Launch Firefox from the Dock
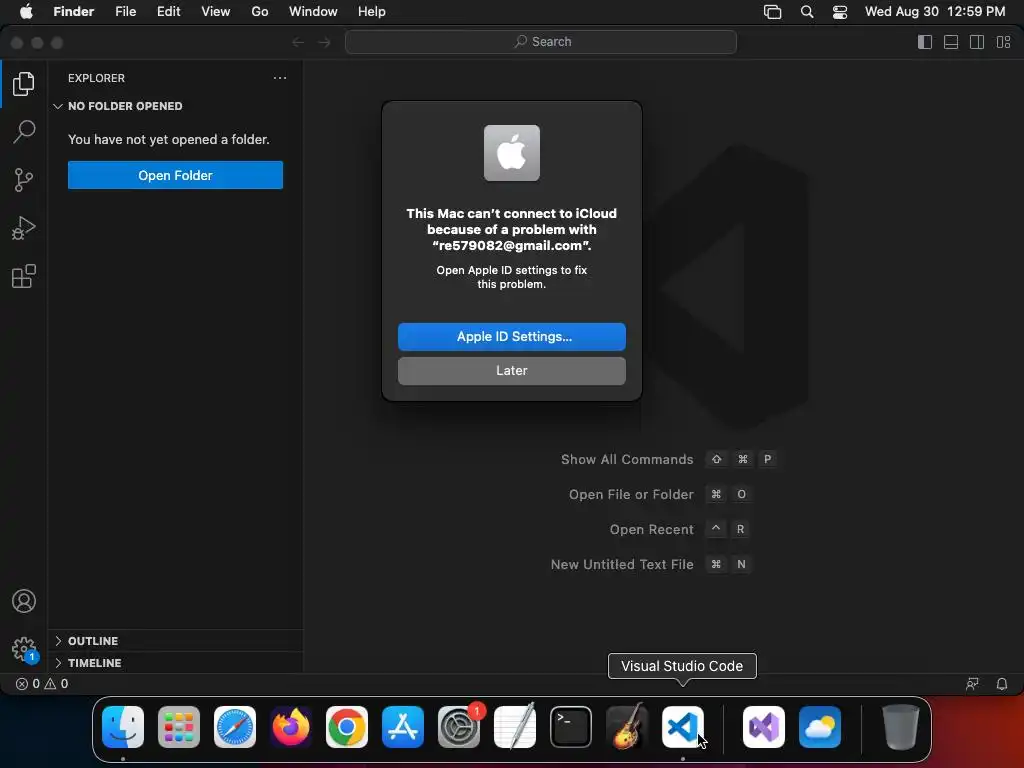Viewport: 1024px width, 768px height. pos(291,727)
